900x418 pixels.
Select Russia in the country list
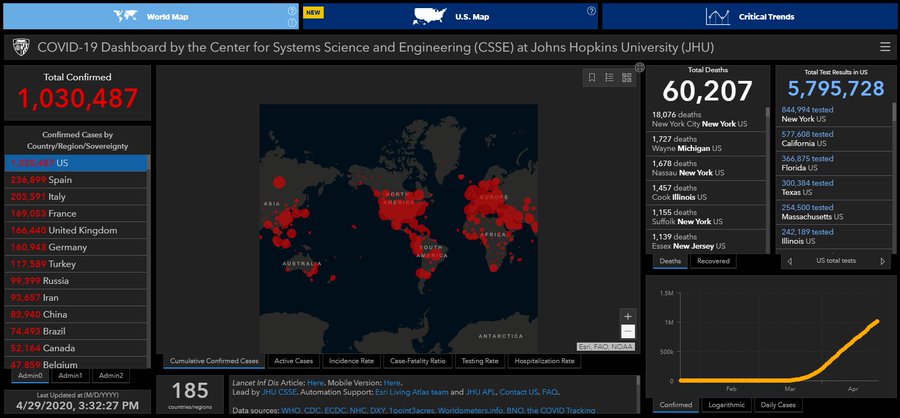(76, 281)
